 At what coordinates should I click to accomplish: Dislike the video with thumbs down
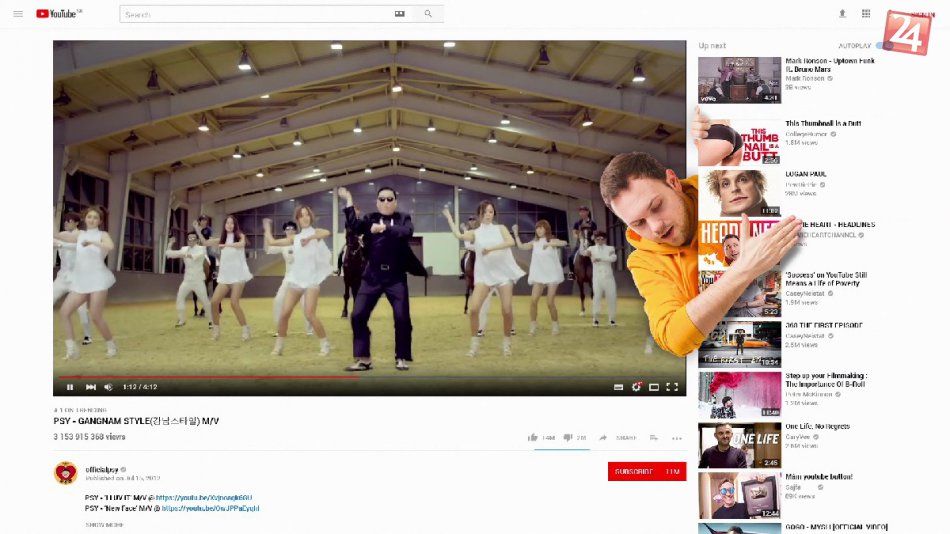[x=568, y=438]
